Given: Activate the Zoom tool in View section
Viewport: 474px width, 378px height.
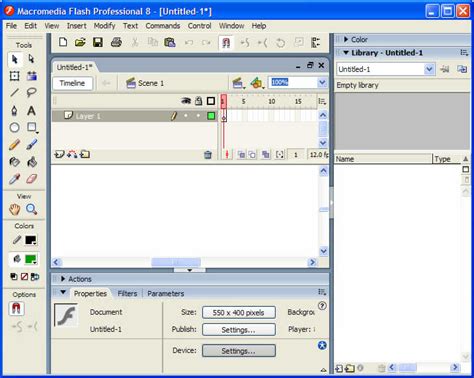Looking at the screenshot, I should pyautogui.click(x=32, y=209).
